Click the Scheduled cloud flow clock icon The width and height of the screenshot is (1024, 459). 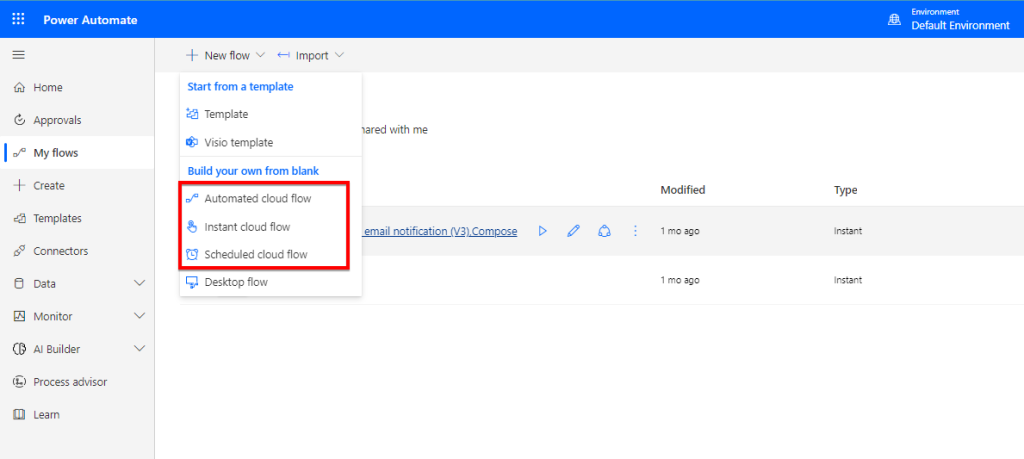pos(192,255)
